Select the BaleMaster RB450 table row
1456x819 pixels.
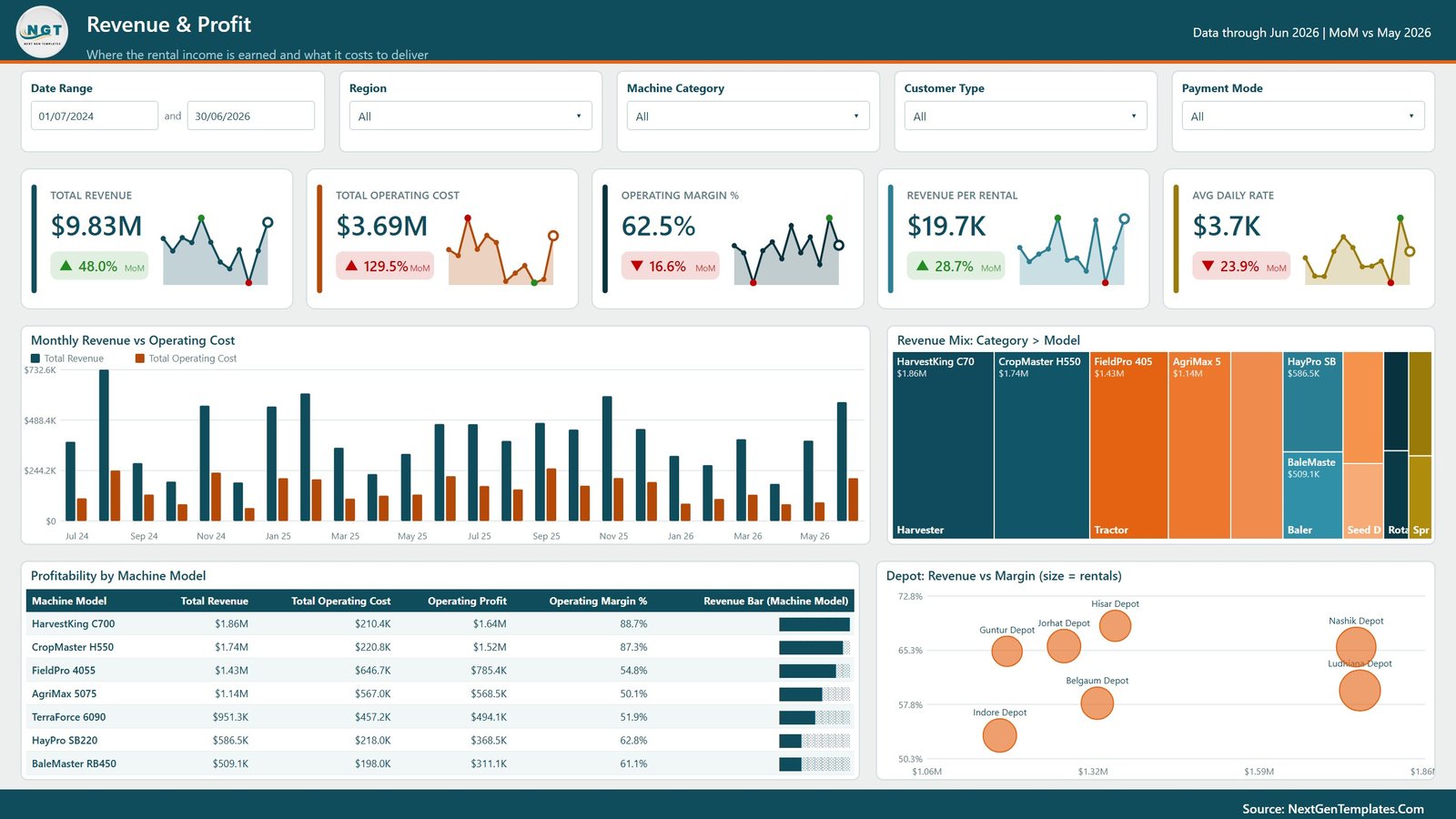440,763
